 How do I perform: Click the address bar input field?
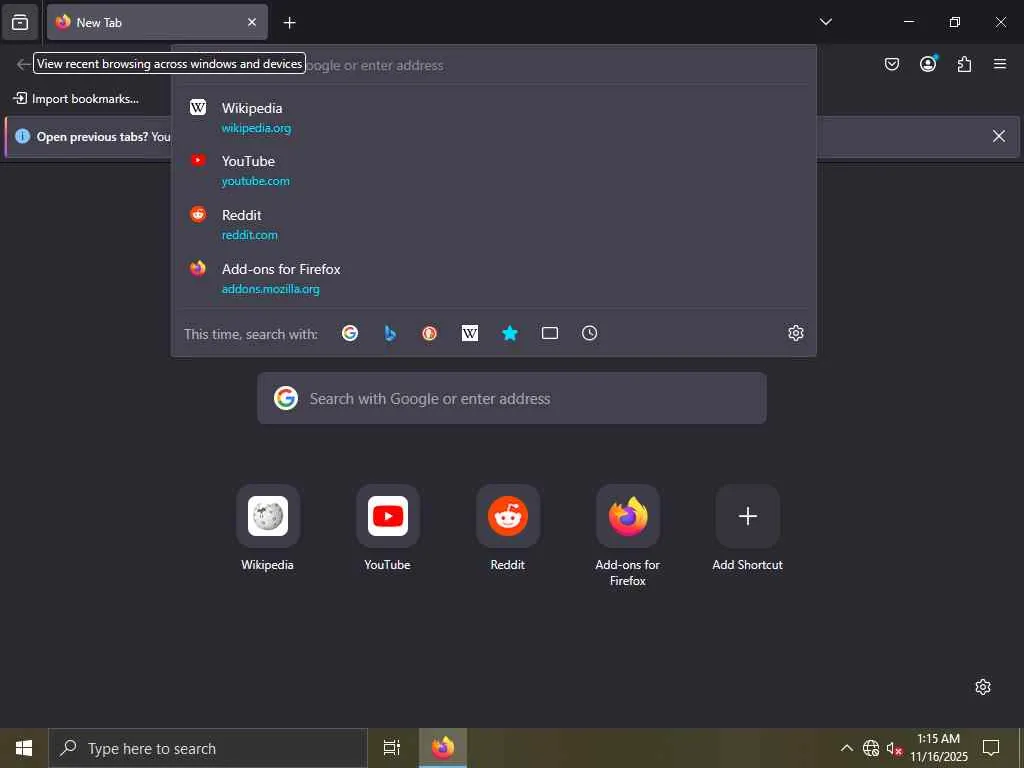coord(494,65)
